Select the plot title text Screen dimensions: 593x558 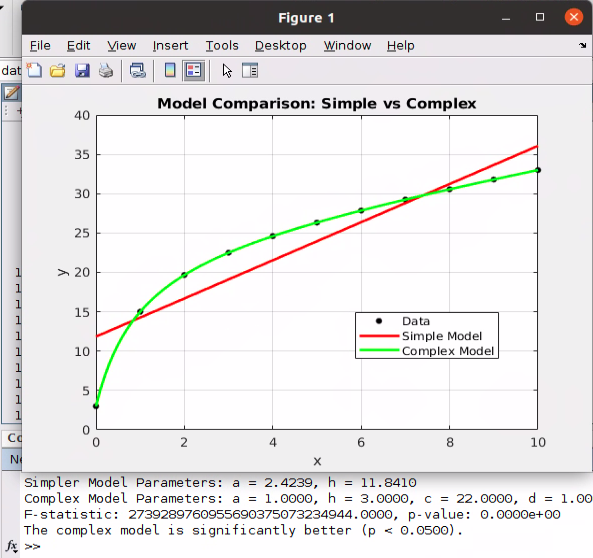tap(317, 103)
